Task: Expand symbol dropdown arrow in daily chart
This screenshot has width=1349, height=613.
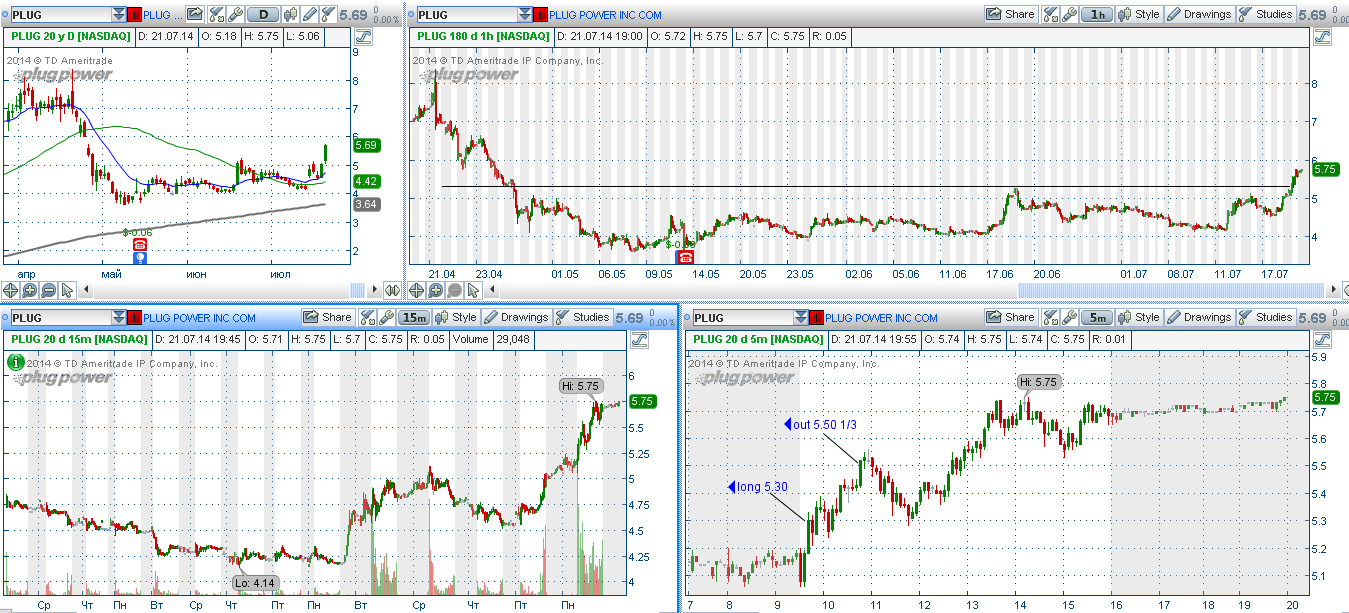Action: click(119, 15)
